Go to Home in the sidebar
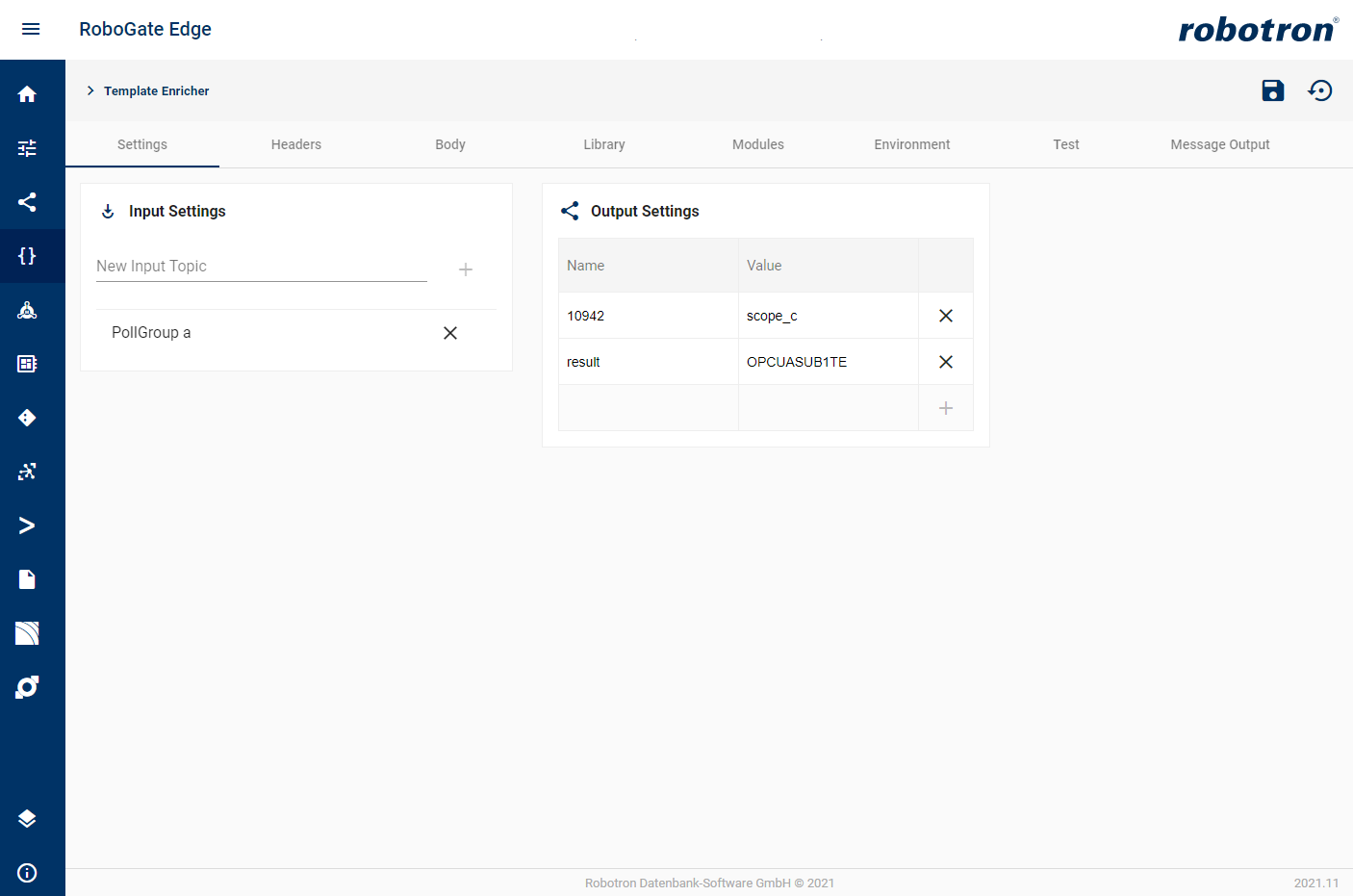 tap(27, 94)
